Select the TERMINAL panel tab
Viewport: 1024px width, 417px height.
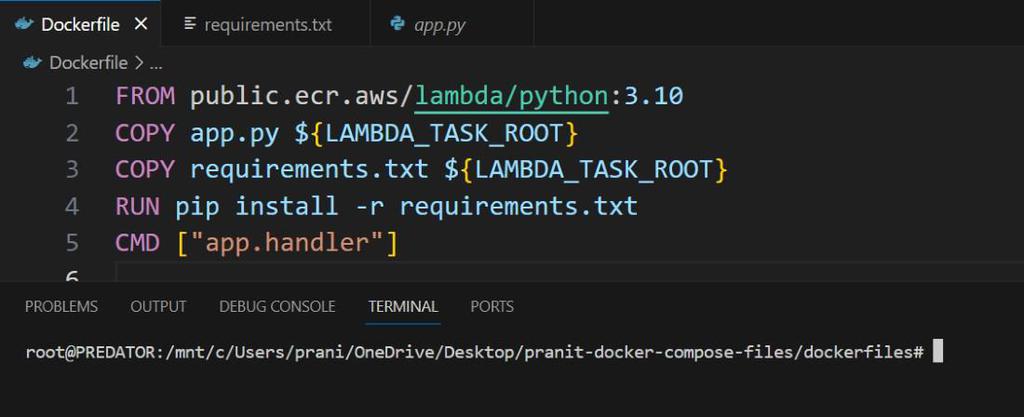coord(403,306)
